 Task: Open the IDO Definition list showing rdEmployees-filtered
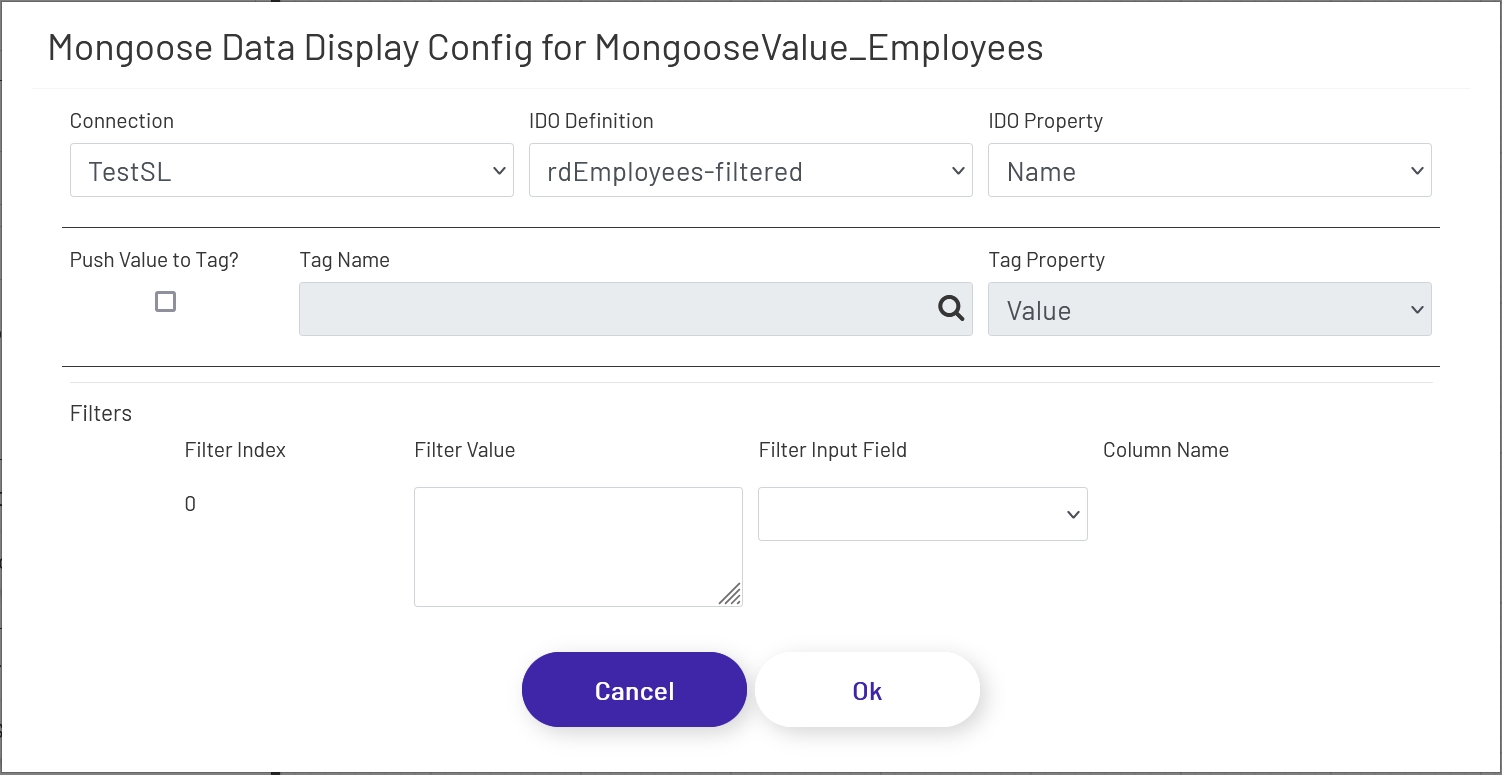pyautogui.click(x=750, y=170)
